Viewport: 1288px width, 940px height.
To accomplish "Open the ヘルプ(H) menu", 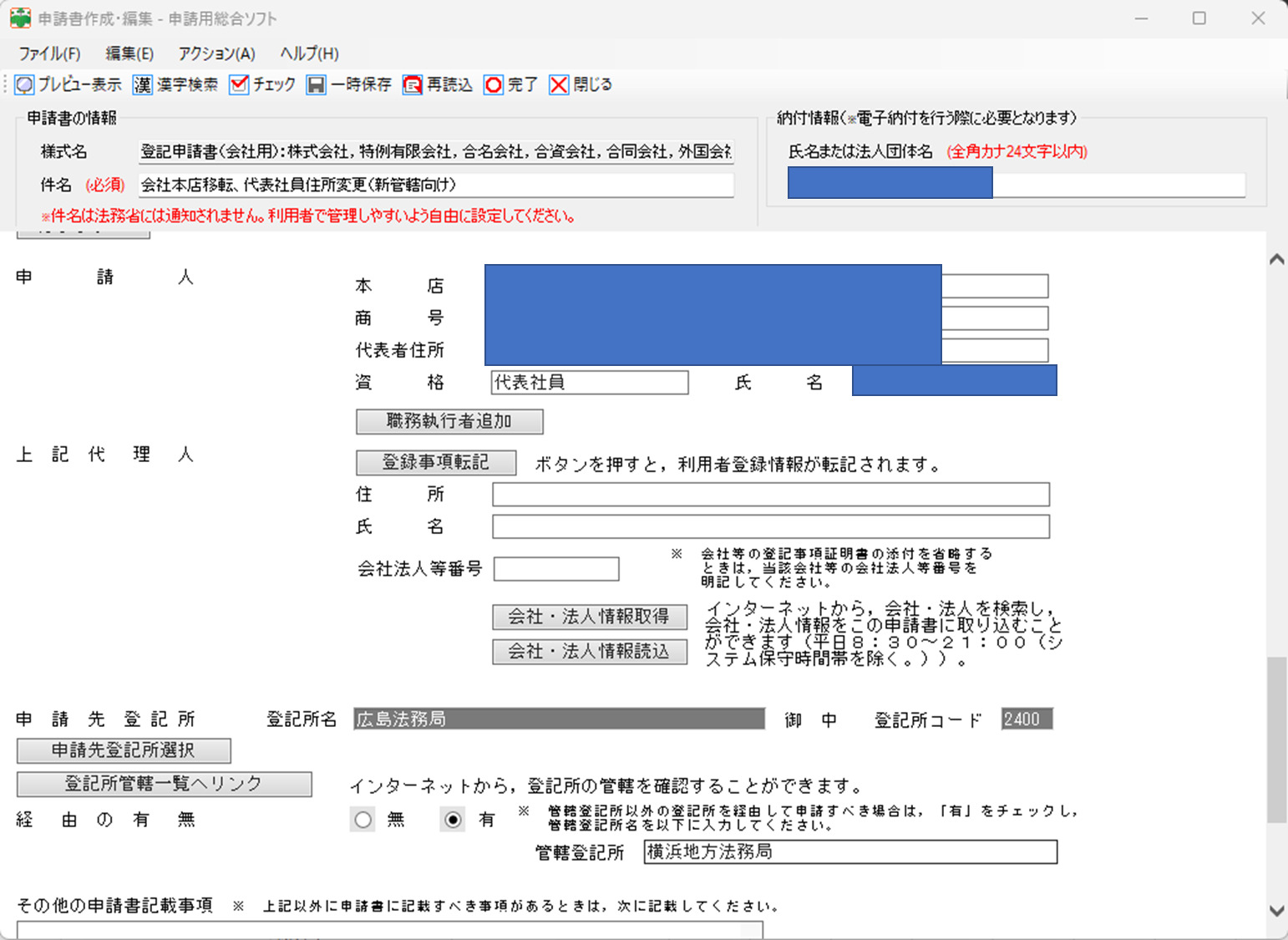I will (x=309, y=53).
